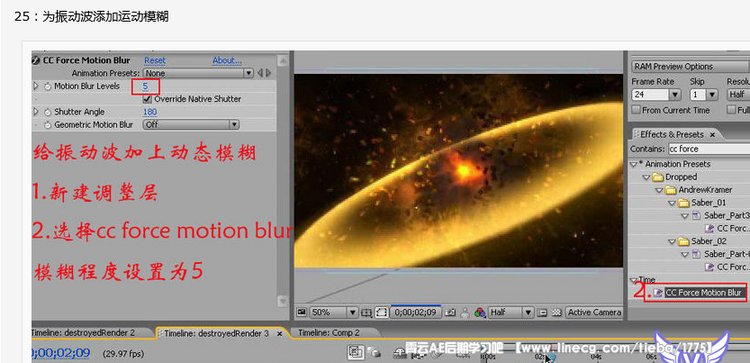Click the timeline current time 0;00;02;09
Viewport: 750px width, 363px height.
tap(61, 353)
